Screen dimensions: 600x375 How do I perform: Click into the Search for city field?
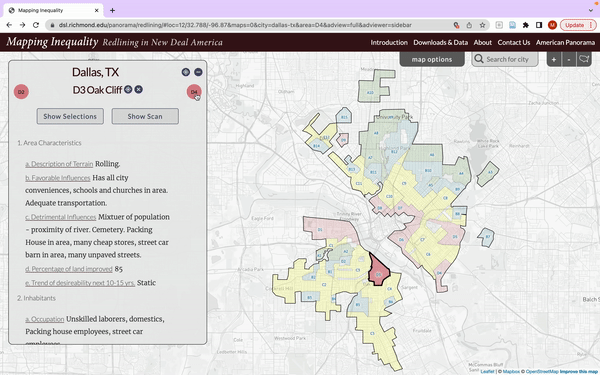505,59
